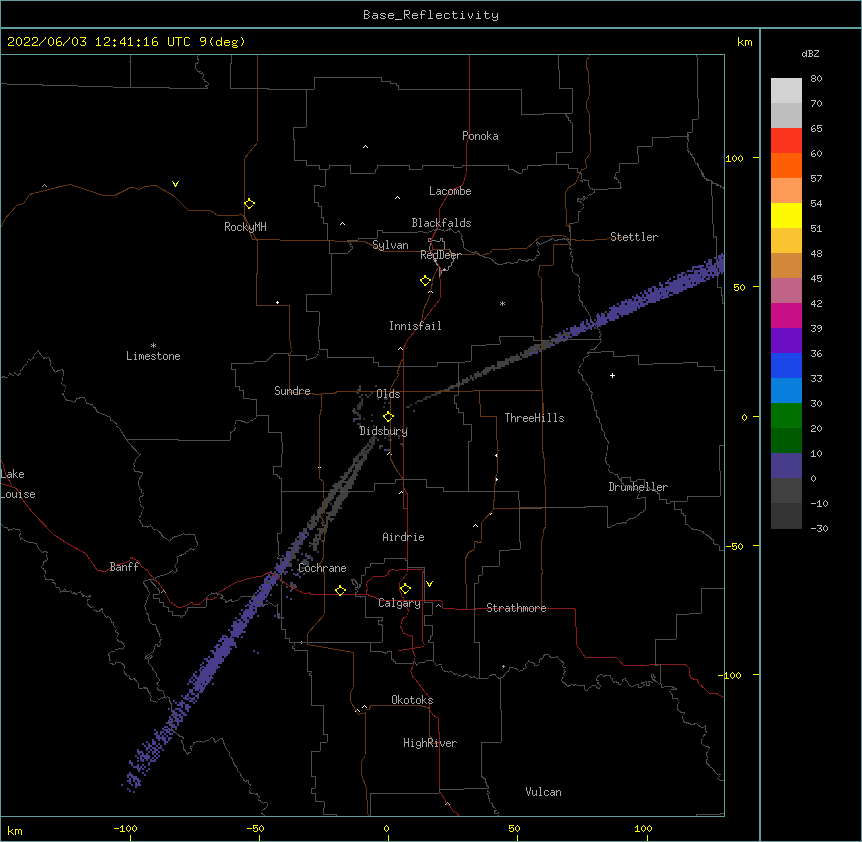Click the Strathmore label

click(x=516, y=608)
